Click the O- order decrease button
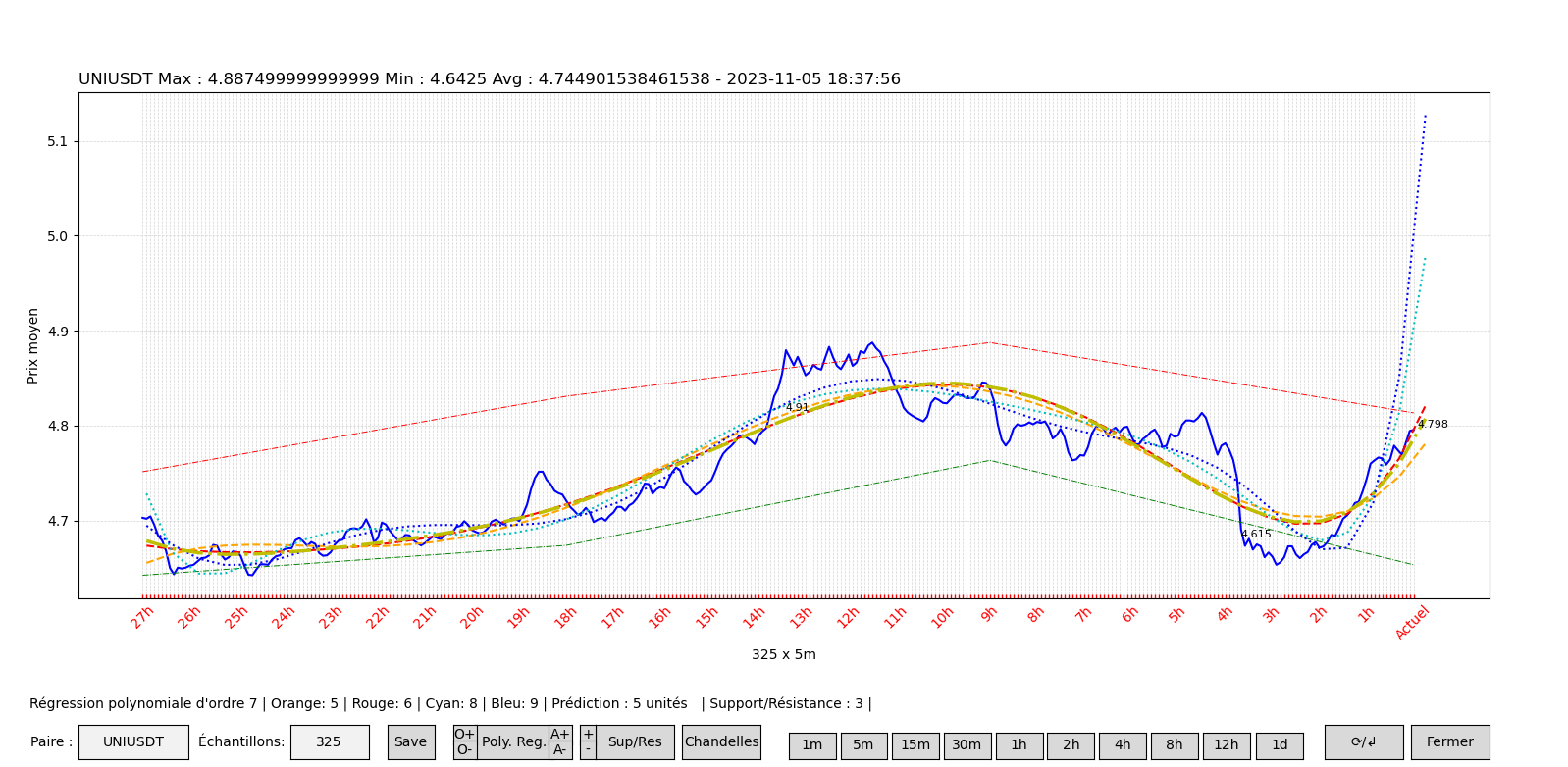Image resolution: width=1568 pixels, height=767 pixels. pos(464,750)
